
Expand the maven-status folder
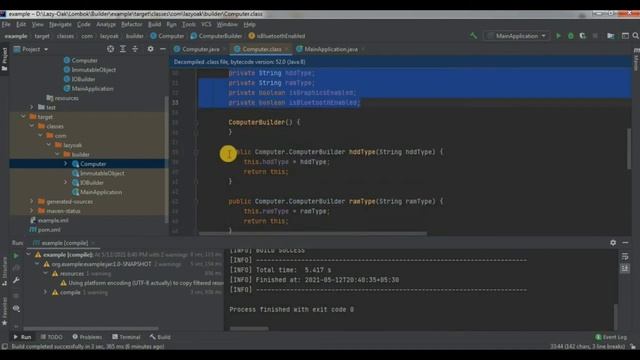(32, 211)
